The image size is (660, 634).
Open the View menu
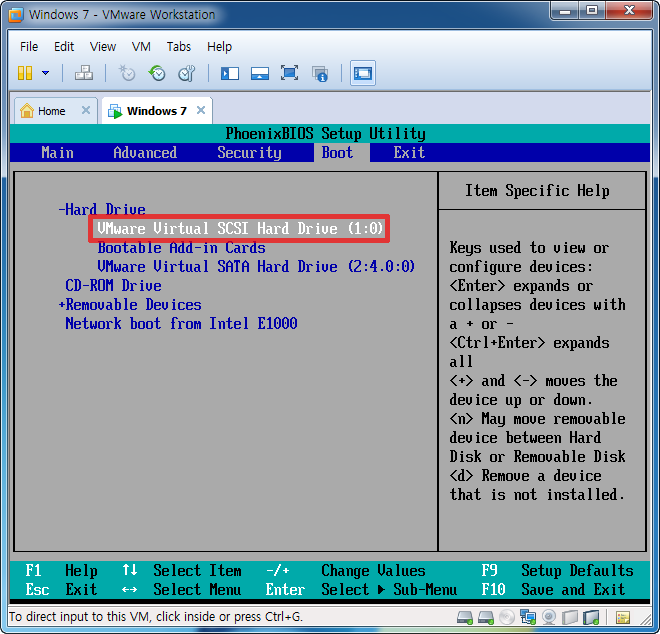pyautogui.click(x=103, y=46)
